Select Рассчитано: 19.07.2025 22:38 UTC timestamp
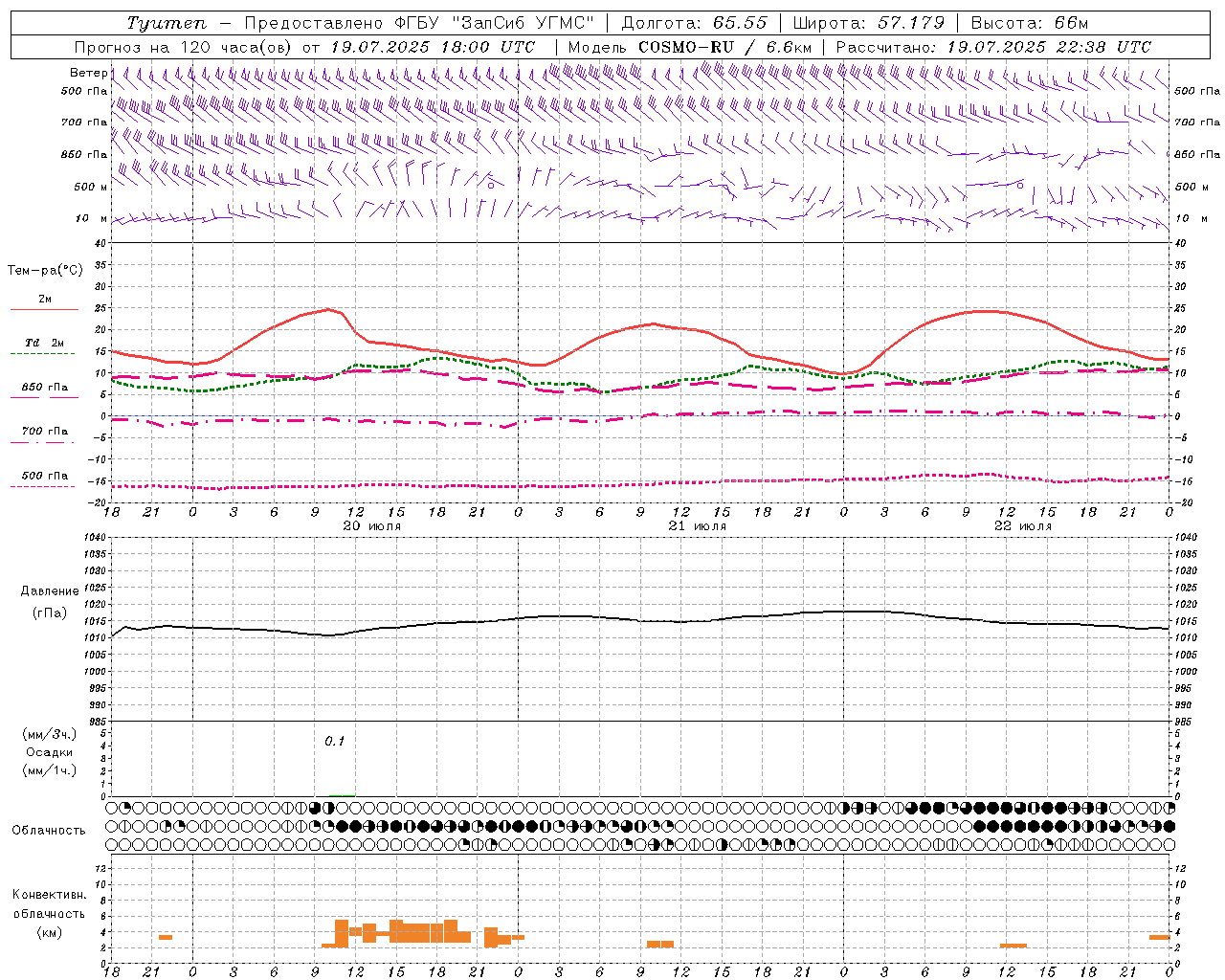Viewport: 1225px width, 980px height. pyautogui.click(x=993, y=47)
